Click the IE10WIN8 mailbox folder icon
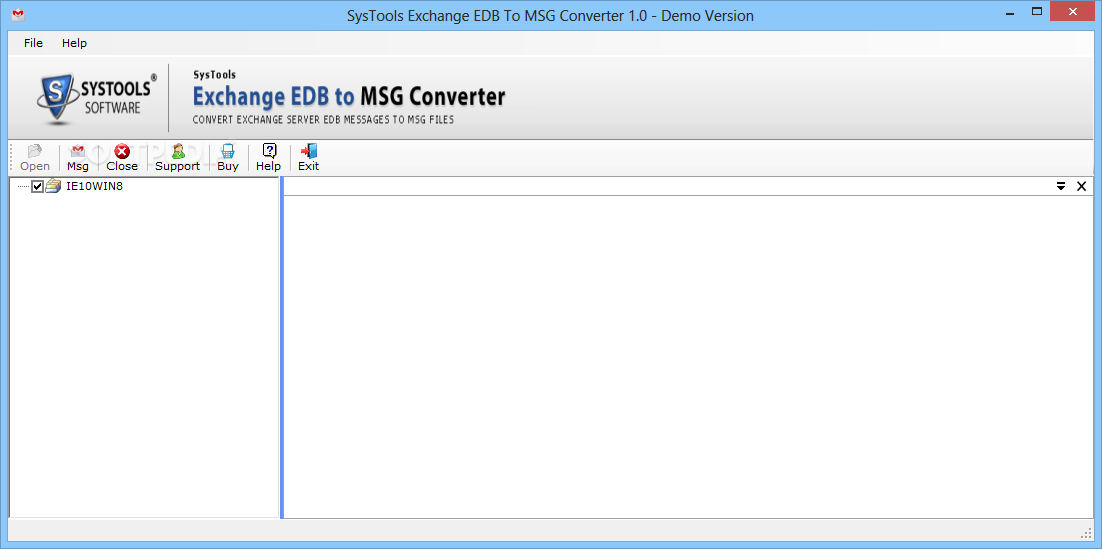 pos(53,186)
